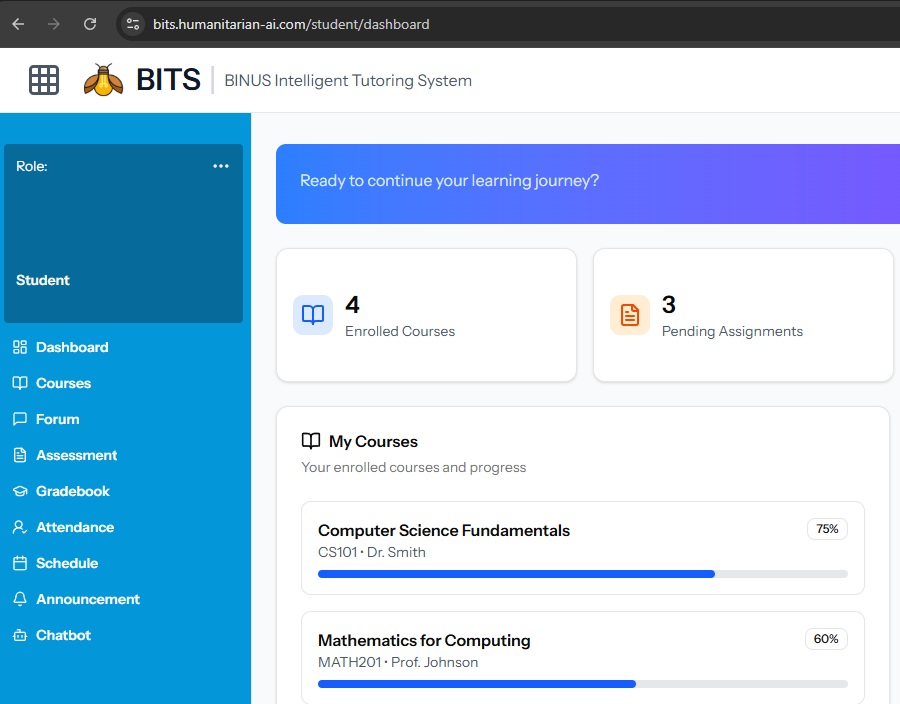This screenshot has width=900, height=704.
Task: Click the Computer Science Fundamentals progress bar
Action: [x=582, y=574]
